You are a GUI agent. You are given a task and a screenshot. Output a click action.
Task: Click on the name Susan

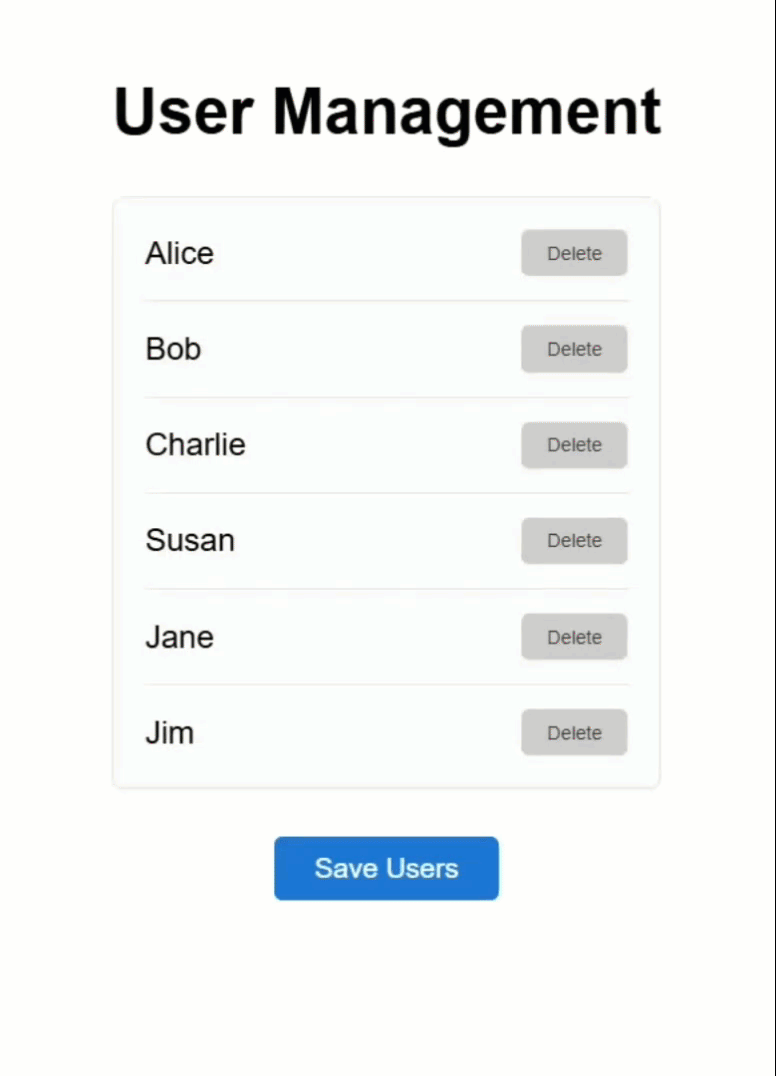pos(190,541)
